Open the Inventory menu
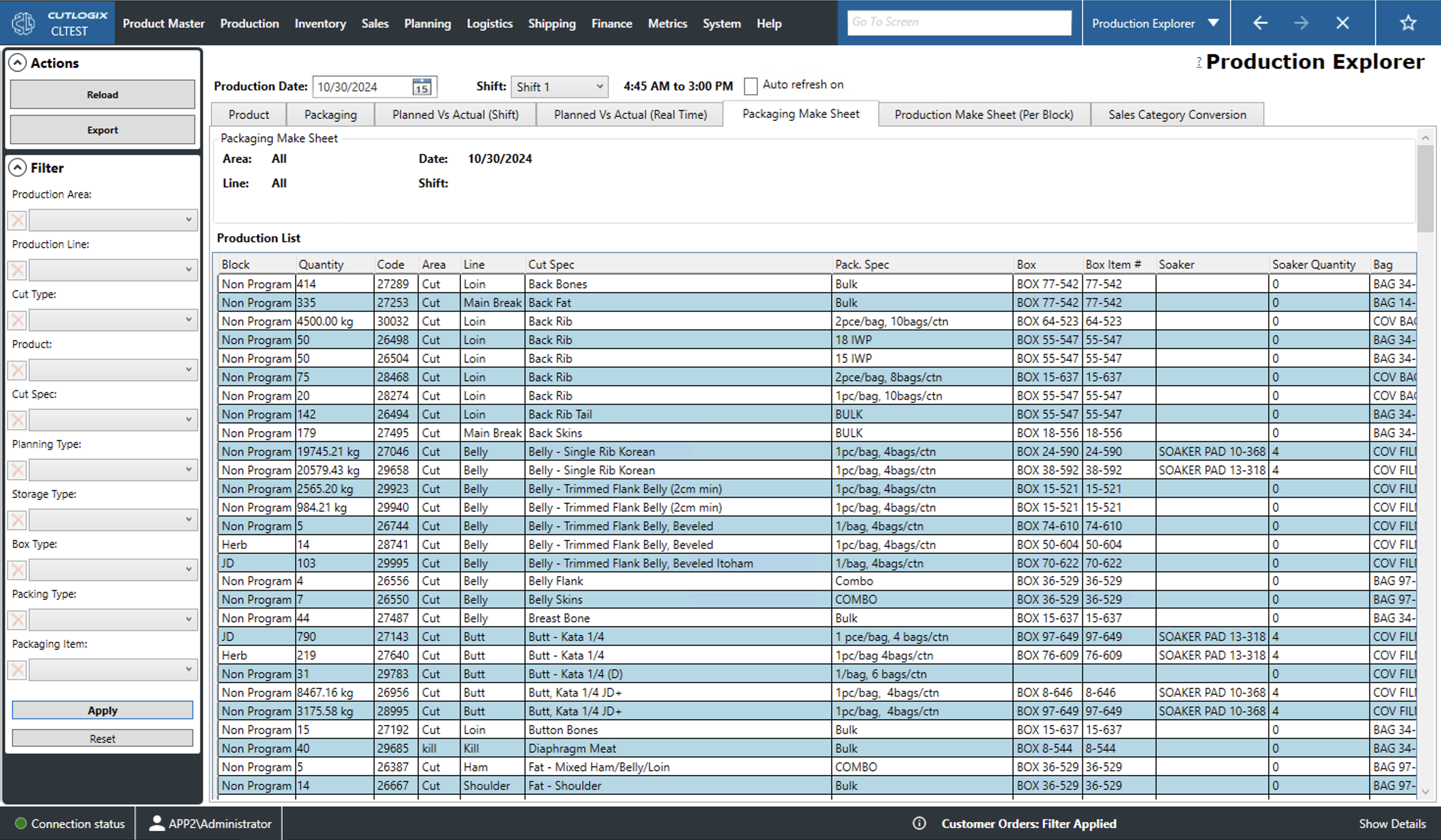The width and height of the screenshot is (1441, 840). click(x=320, y=24)
